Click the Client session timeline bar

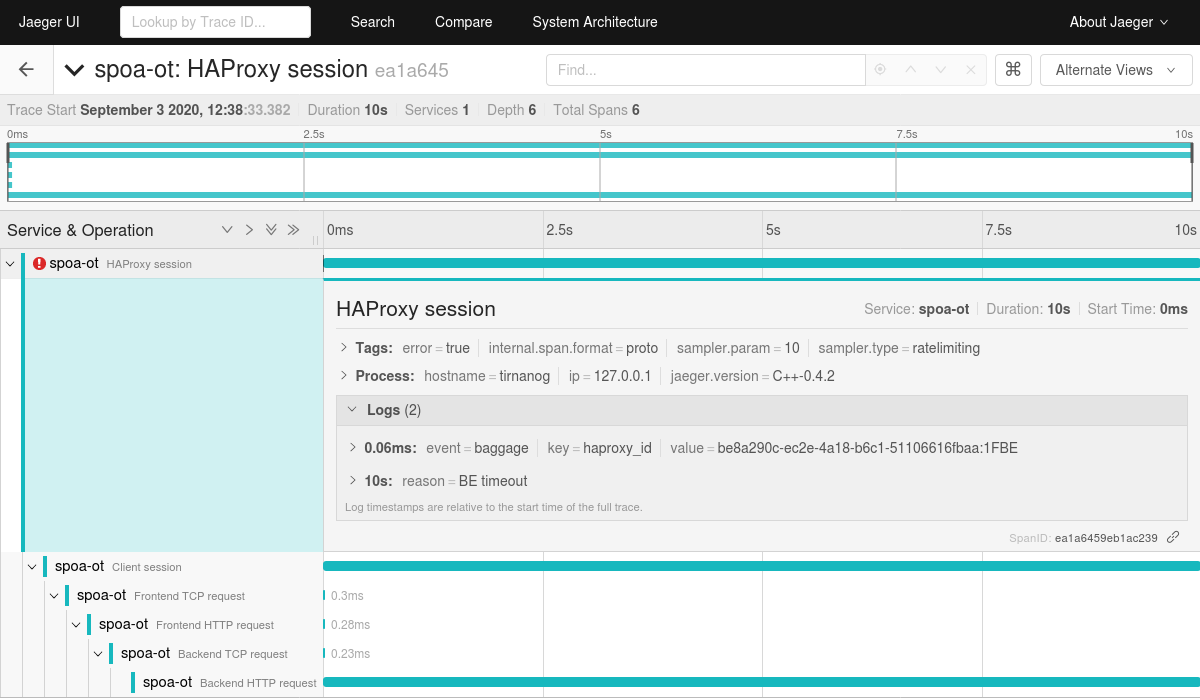[761, 566]
